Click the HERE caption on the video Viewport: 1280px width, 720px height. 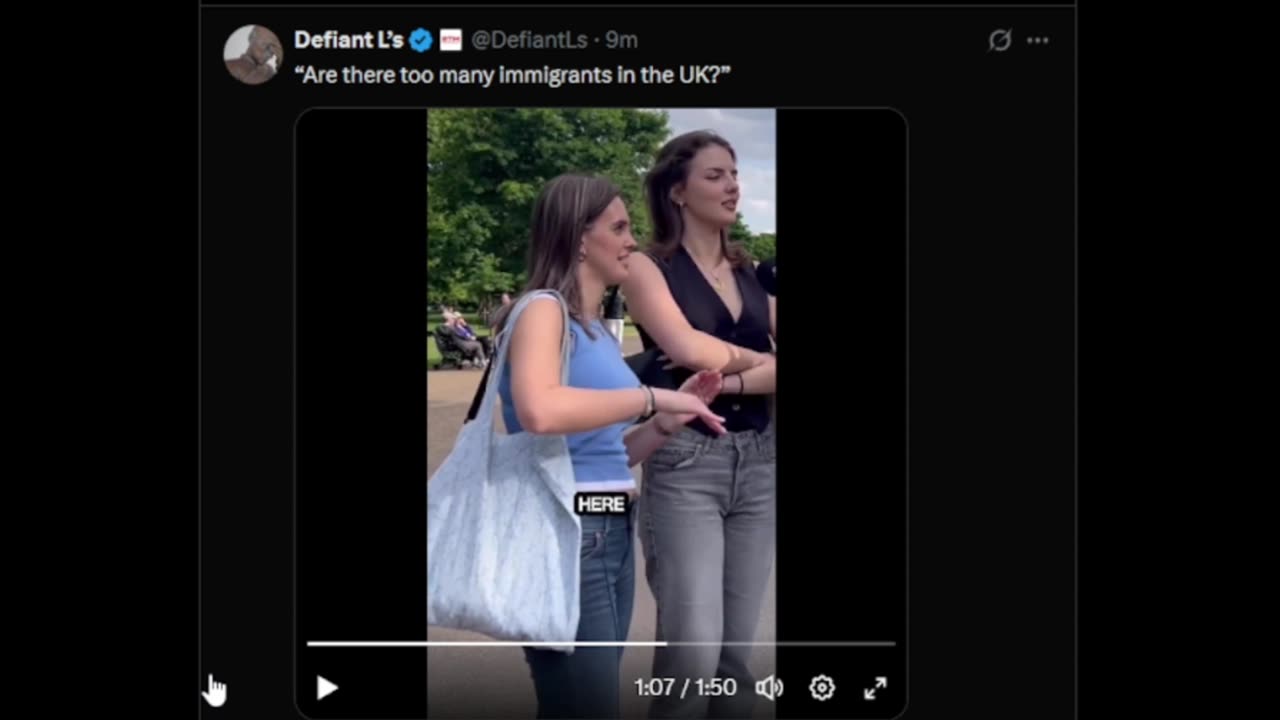(601, 504)
